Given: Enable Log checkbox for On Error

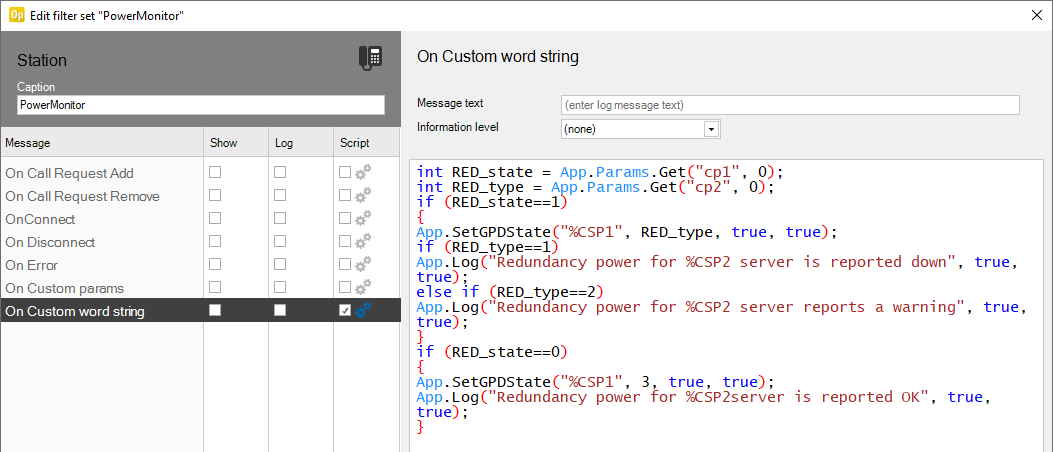Looking at the screenshot, I should 280,264.
